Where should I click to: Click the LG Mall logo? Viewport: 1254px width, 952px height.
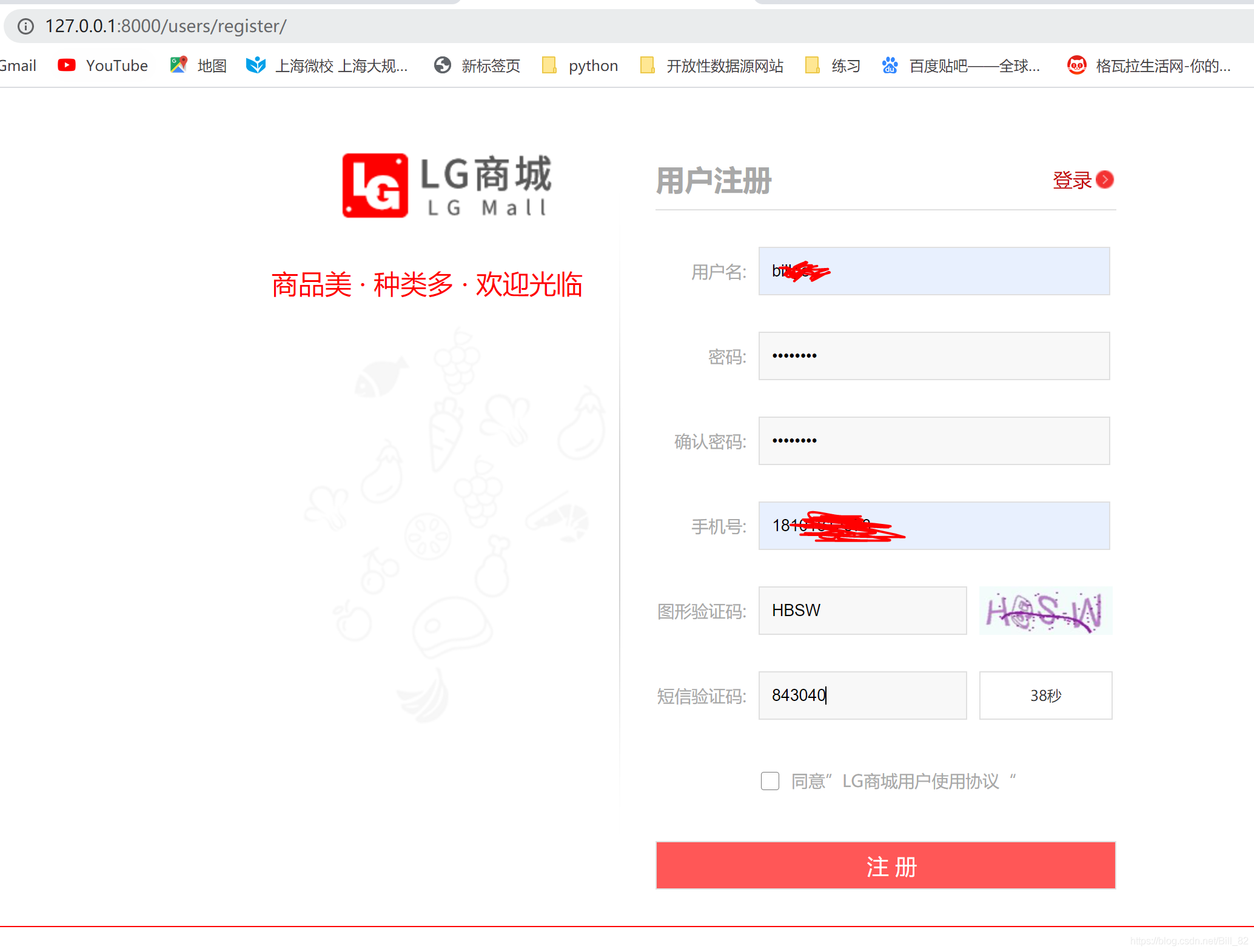click(448, 185)
